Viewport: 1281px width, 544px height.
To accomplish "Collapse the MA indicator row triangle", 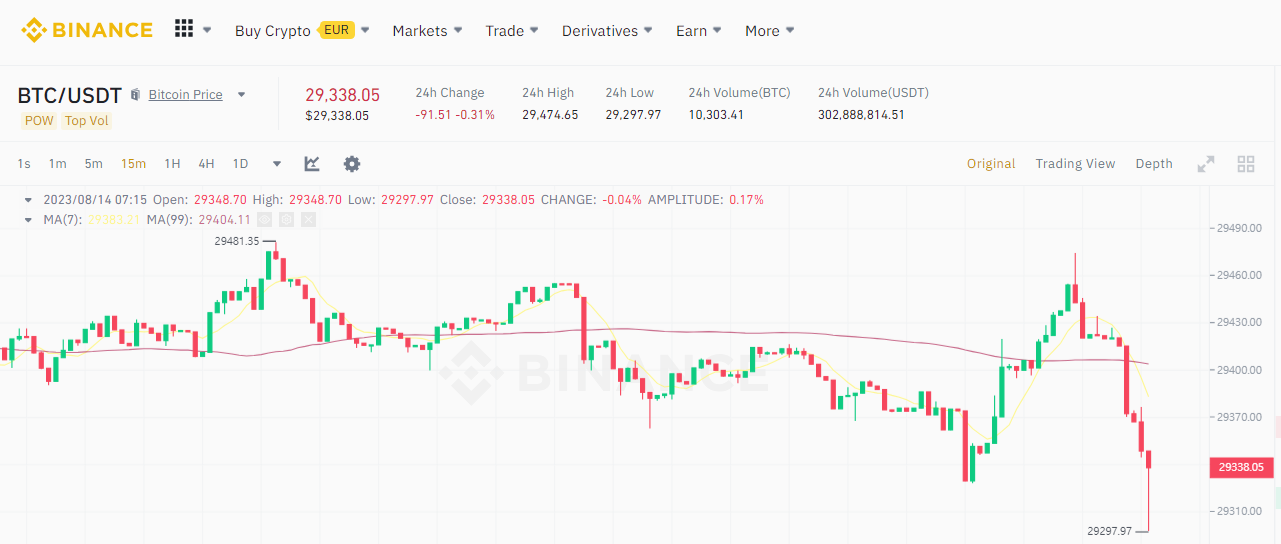I will (x=28, y=220).
